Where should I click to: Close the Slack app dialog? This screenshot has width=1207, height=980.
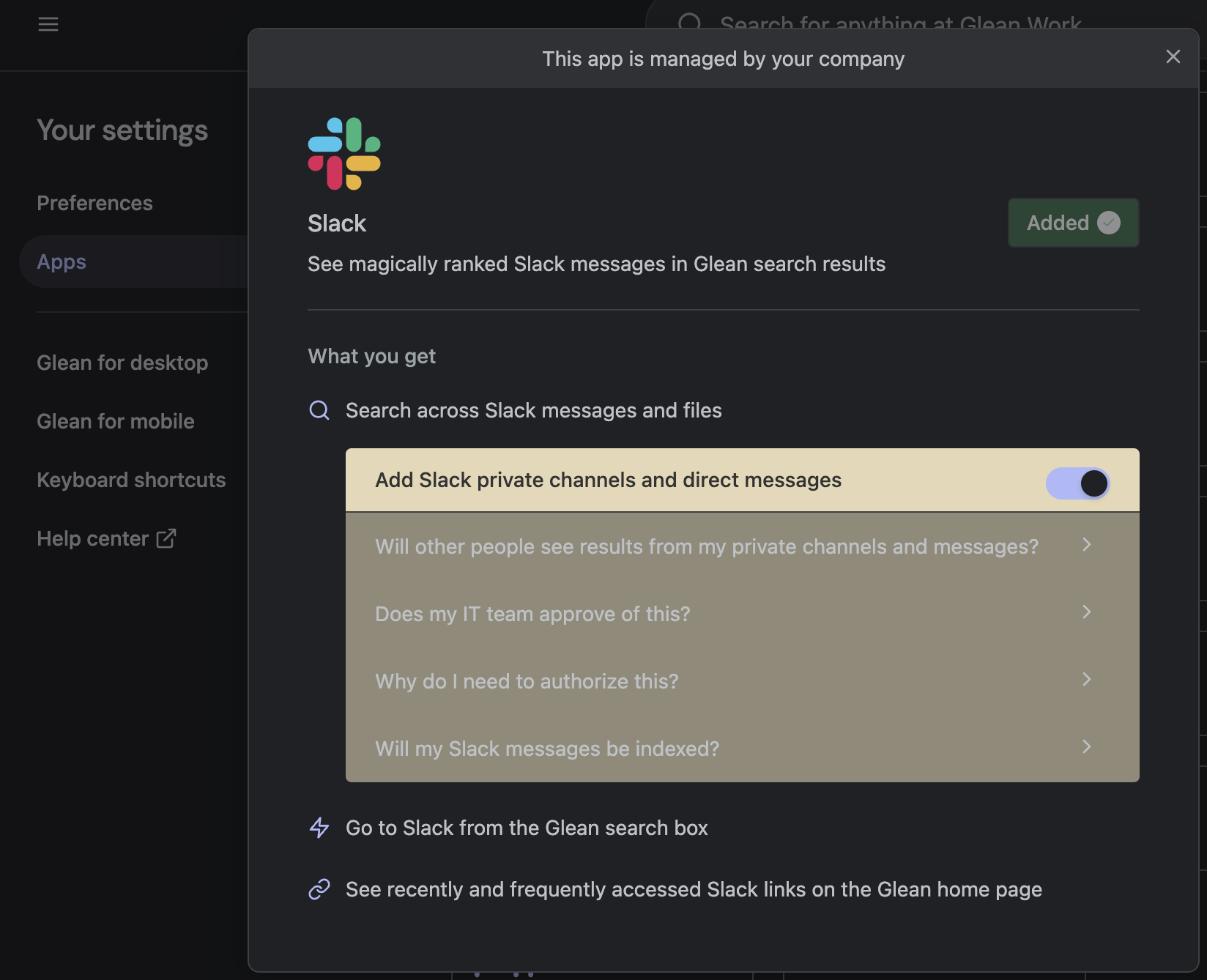[x=1173, y=57]
